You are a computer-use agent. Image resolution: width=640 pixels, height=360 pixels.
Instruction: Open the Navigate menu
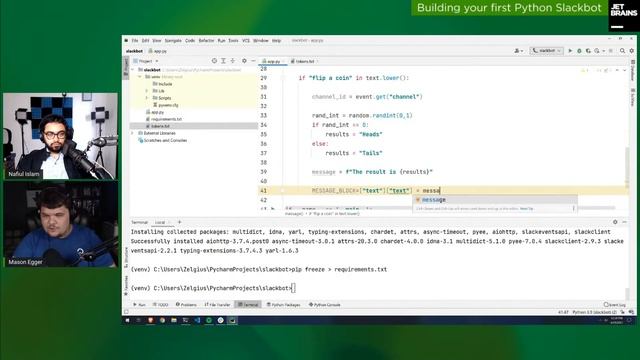(173, 40)
